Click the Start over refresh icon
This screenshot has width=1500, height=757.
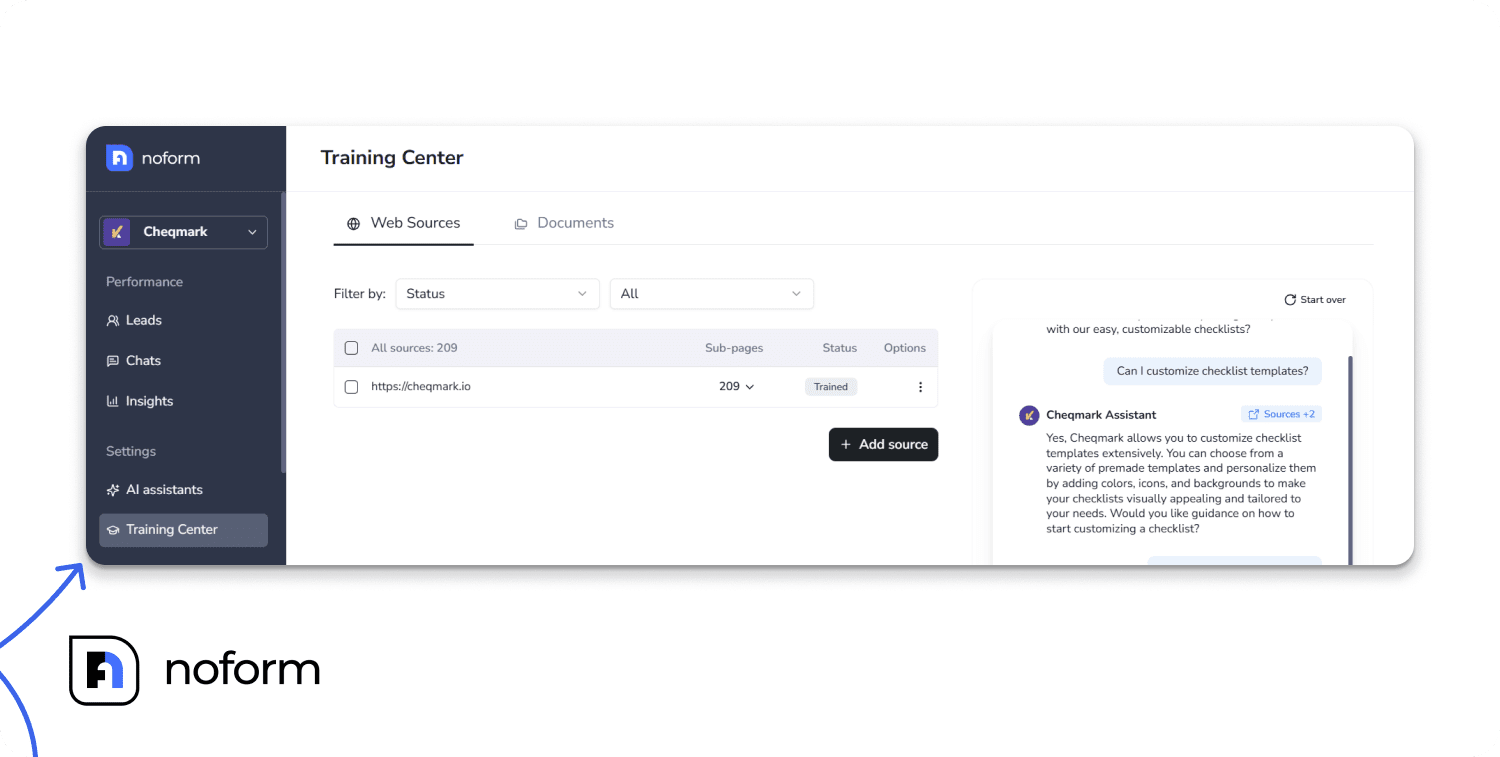[1289, 298]
